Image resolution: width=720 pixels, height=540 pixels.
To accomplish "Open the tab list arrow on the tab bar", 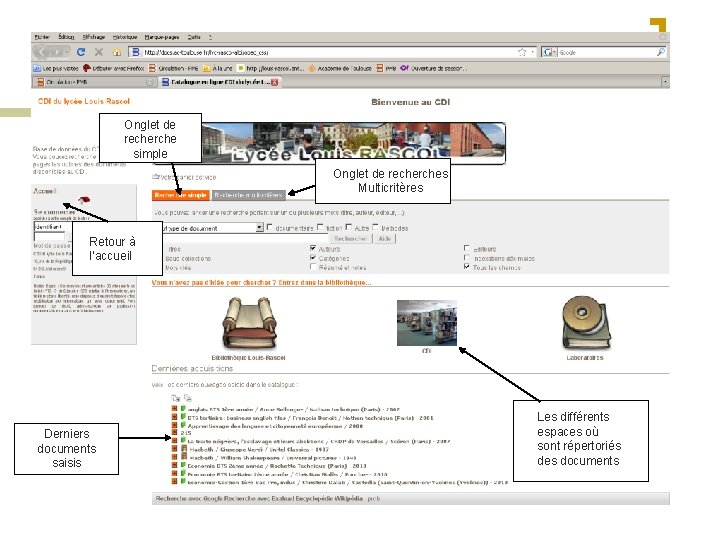I will [665, 82].
